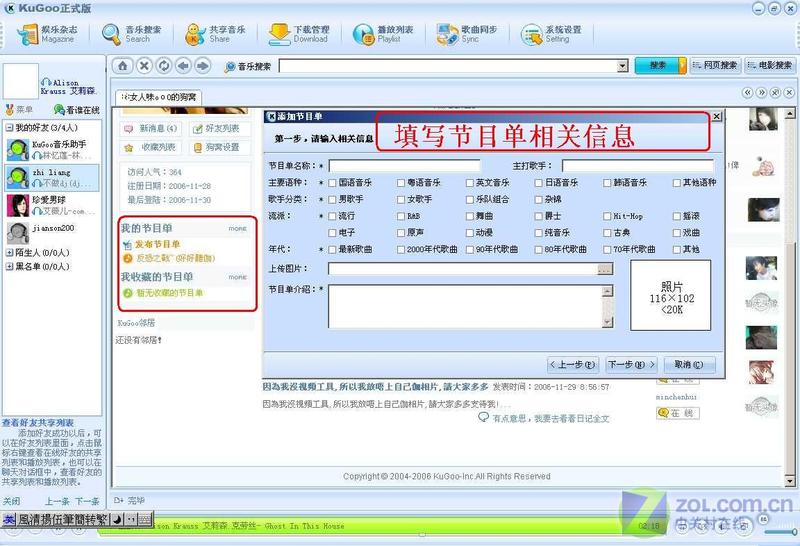
Task: Click the page vertical scrollbar down arrow
Action: [790, 481]
